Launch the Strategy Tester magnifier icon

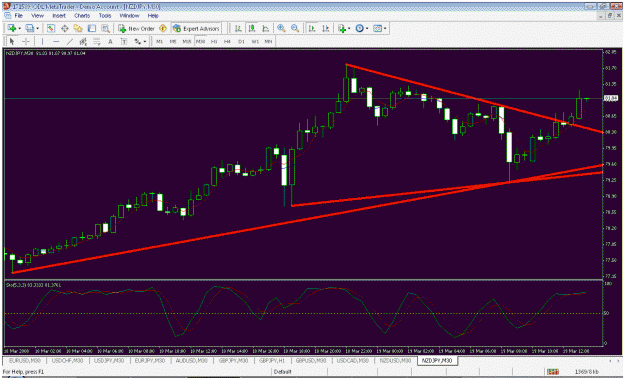pyautogui.click(x=105, y=28)
